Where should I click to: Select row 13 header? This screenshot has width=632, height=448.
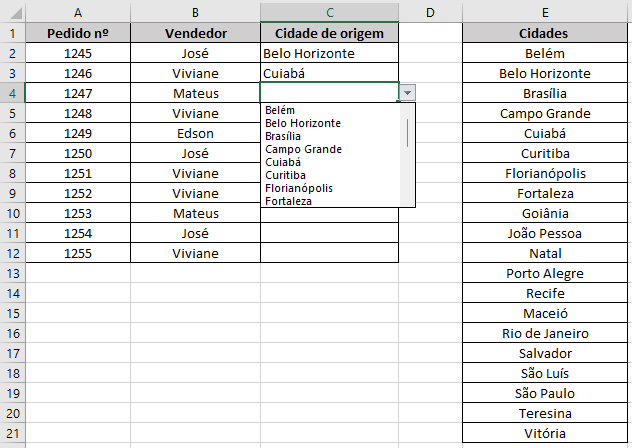pos(12,273)
